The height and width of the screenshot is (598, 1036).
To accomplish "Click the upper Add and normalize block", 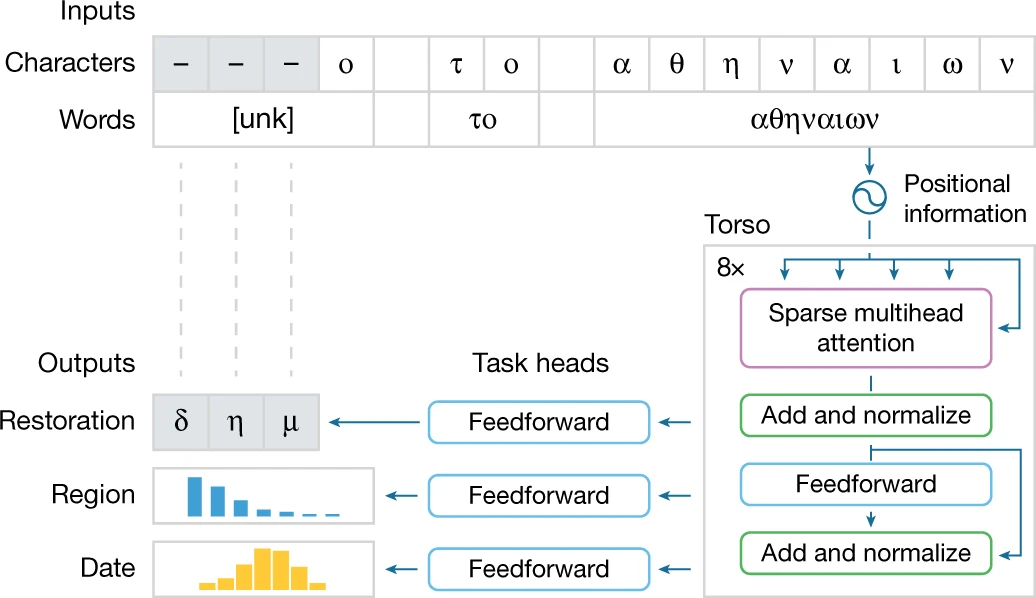I will pyautogui.click(x=866, y=415).
